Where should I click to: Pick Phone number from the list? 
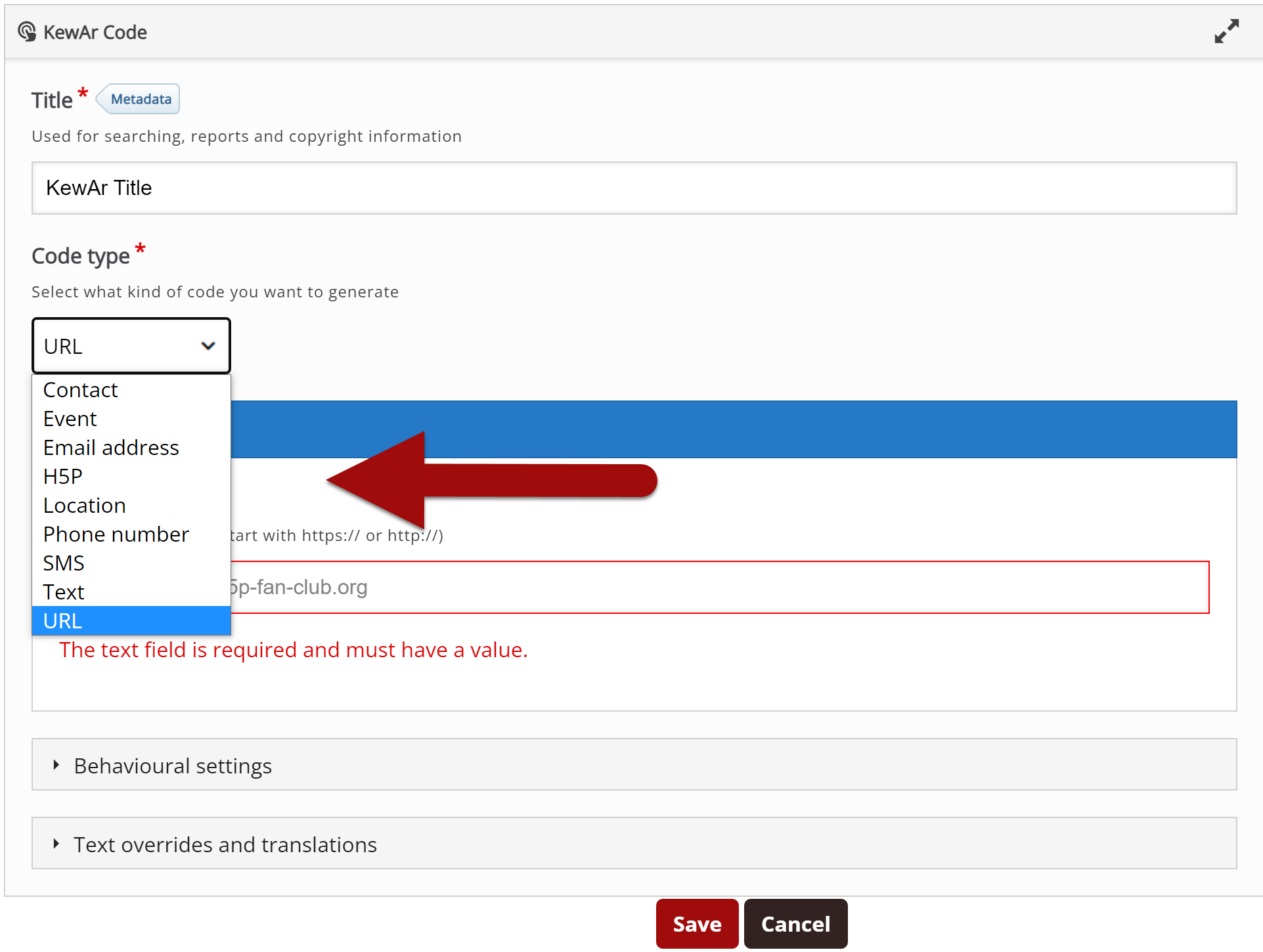pyautogui.click(x=116, y=534)
